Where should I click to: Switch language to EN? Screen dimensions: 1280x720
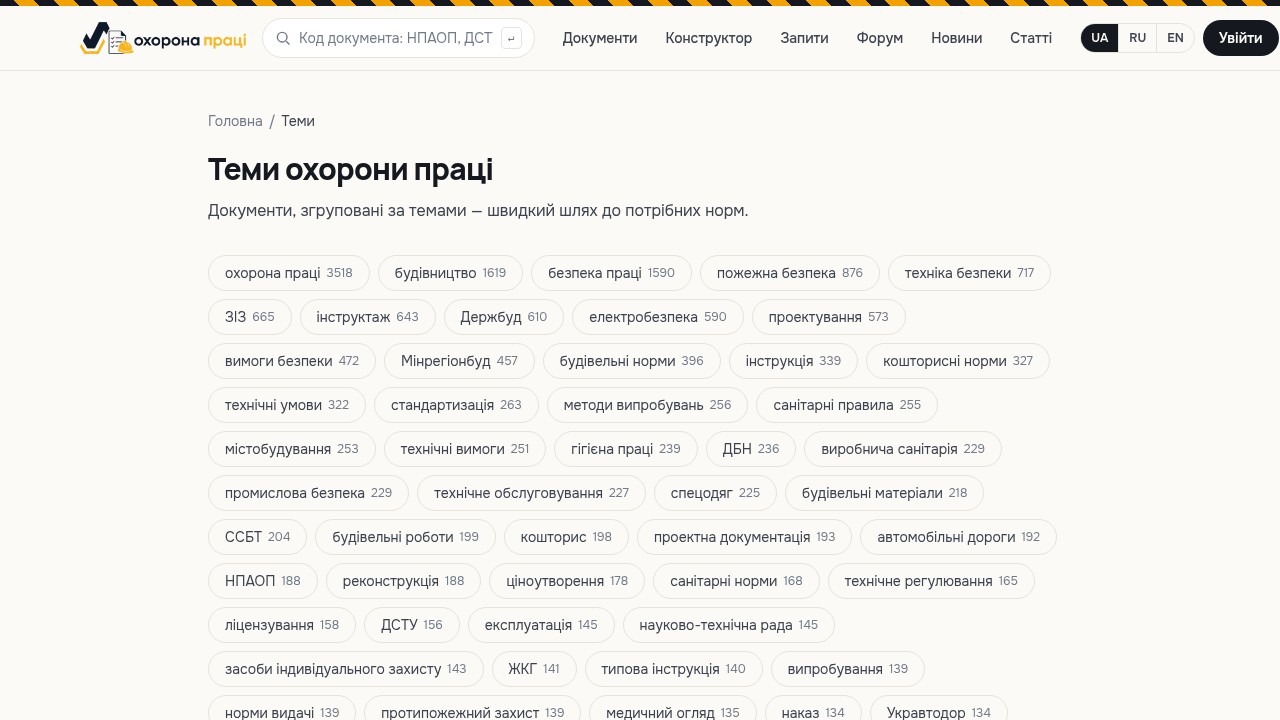click(x=1175, y=38)
